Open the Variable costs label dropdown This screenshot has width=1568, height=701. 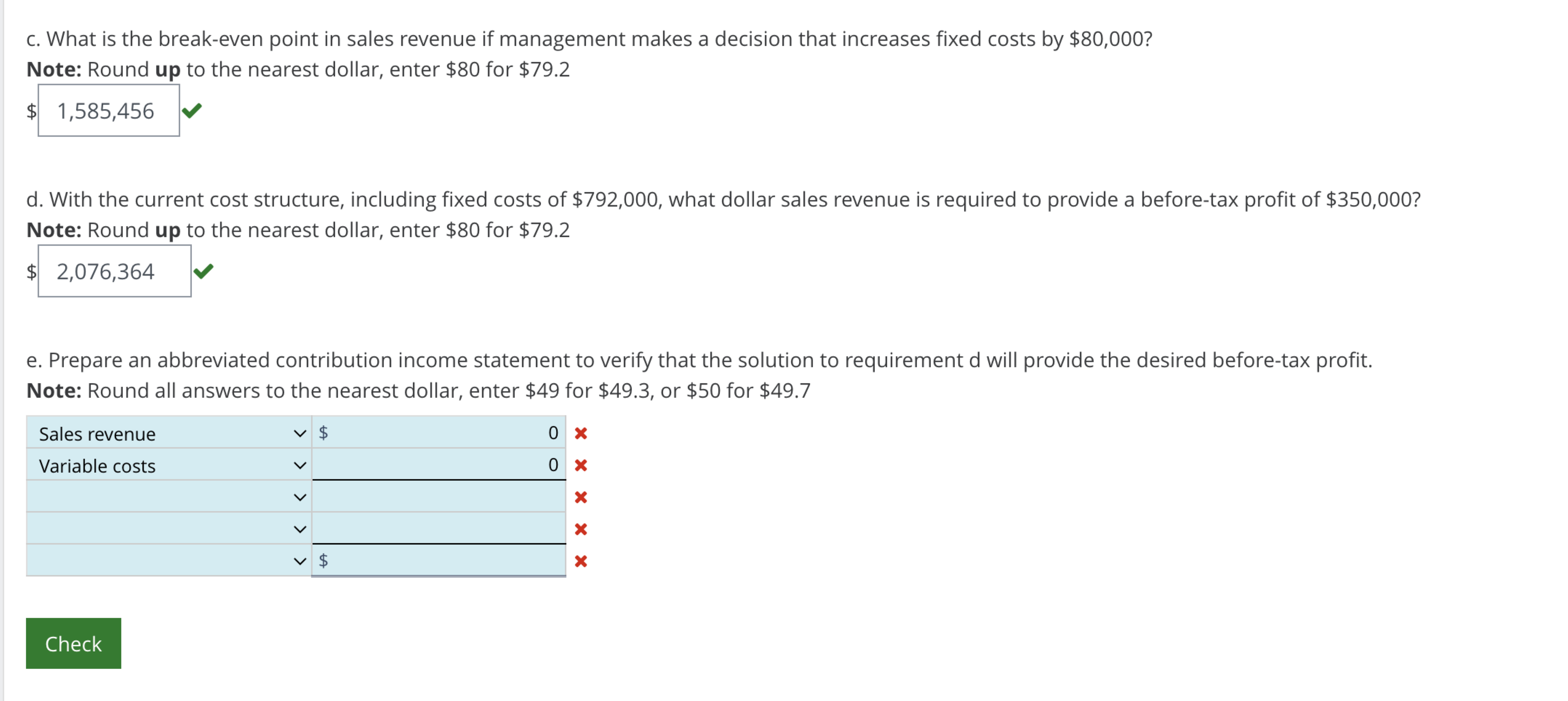pos(300,466)
